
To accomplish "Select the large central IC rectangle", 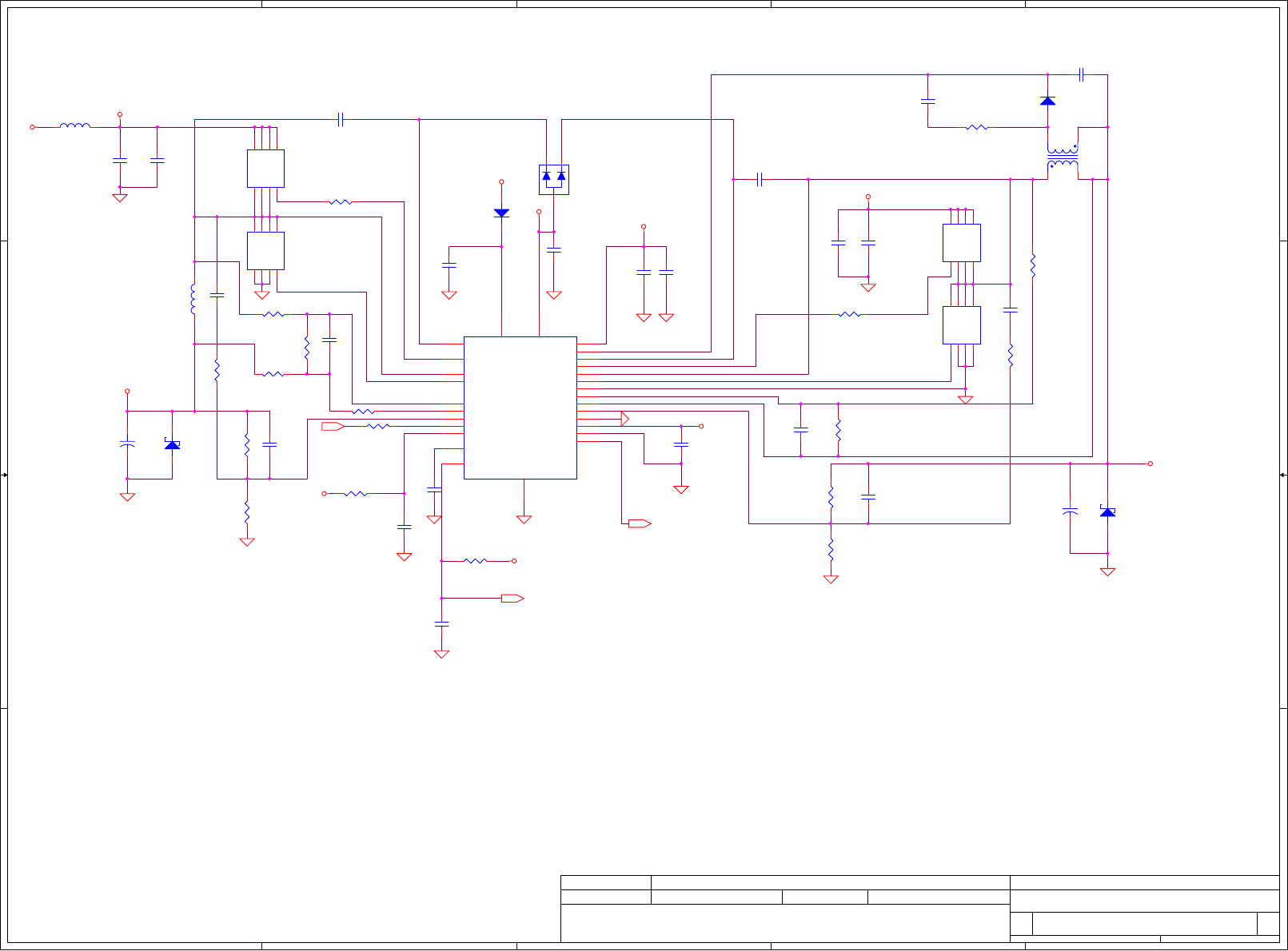I will pos(520,408).
